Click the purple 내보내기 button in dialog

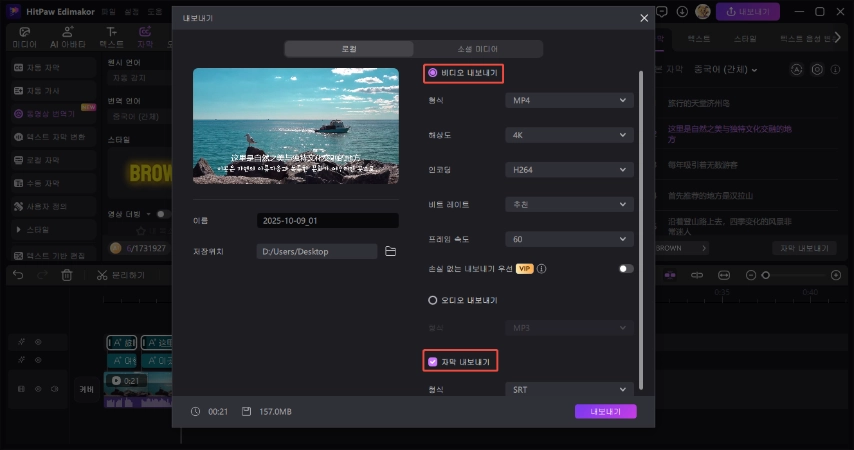click(605, 411)
